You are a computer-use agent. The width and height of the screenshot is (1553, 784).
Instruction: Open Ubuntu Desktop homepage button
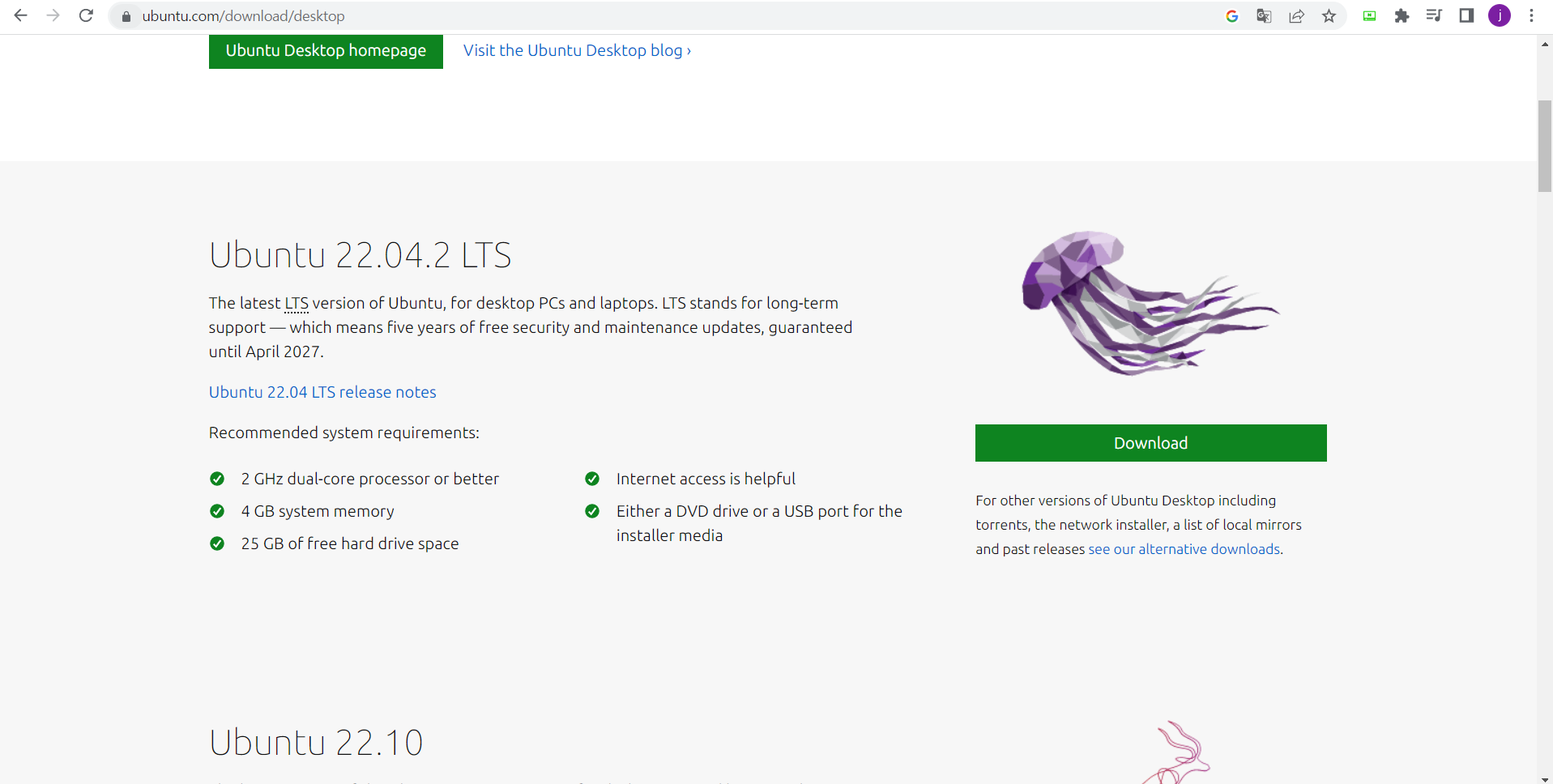click(326, 50)
